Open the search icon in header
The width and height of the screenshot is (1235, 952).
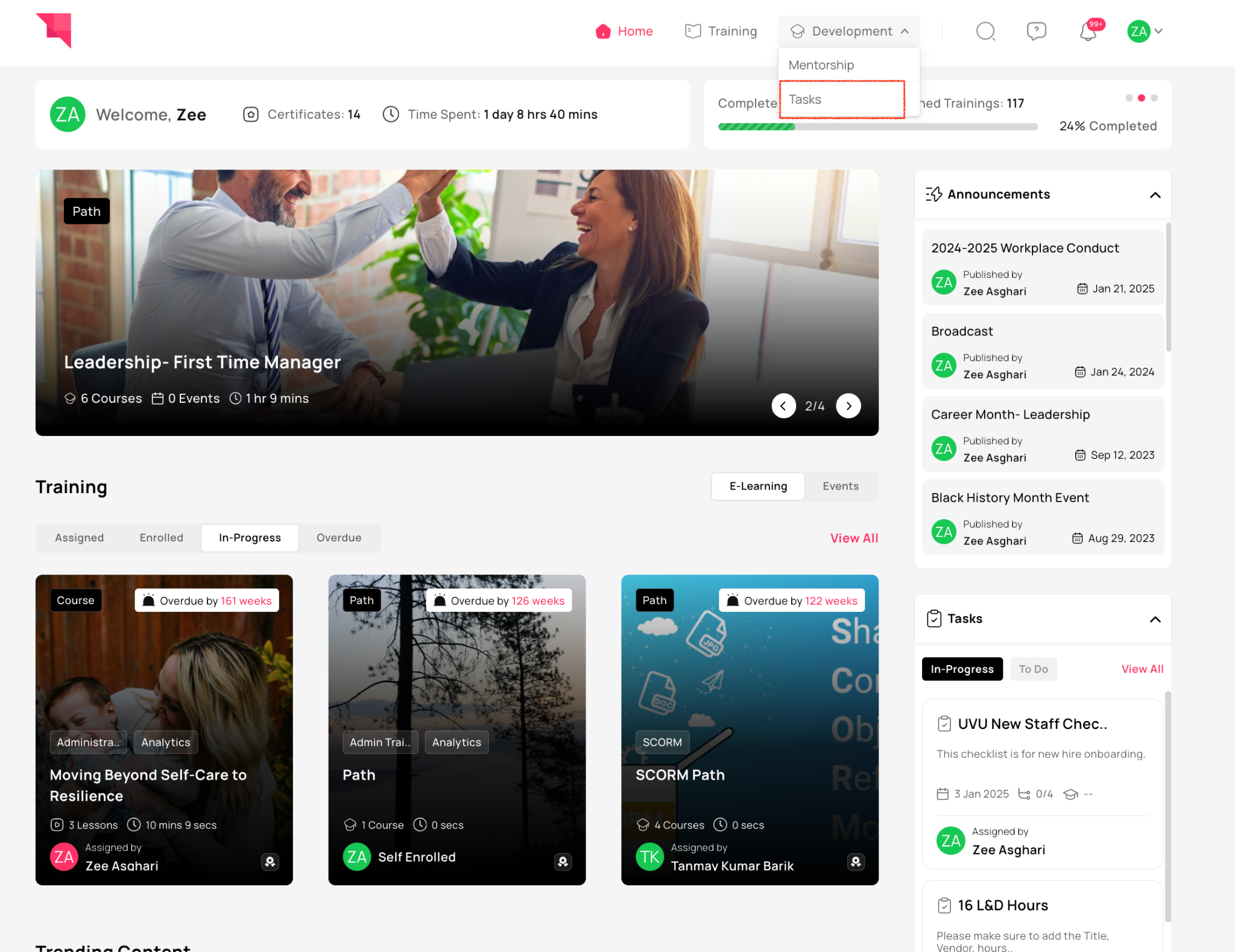tap(985, 31)
